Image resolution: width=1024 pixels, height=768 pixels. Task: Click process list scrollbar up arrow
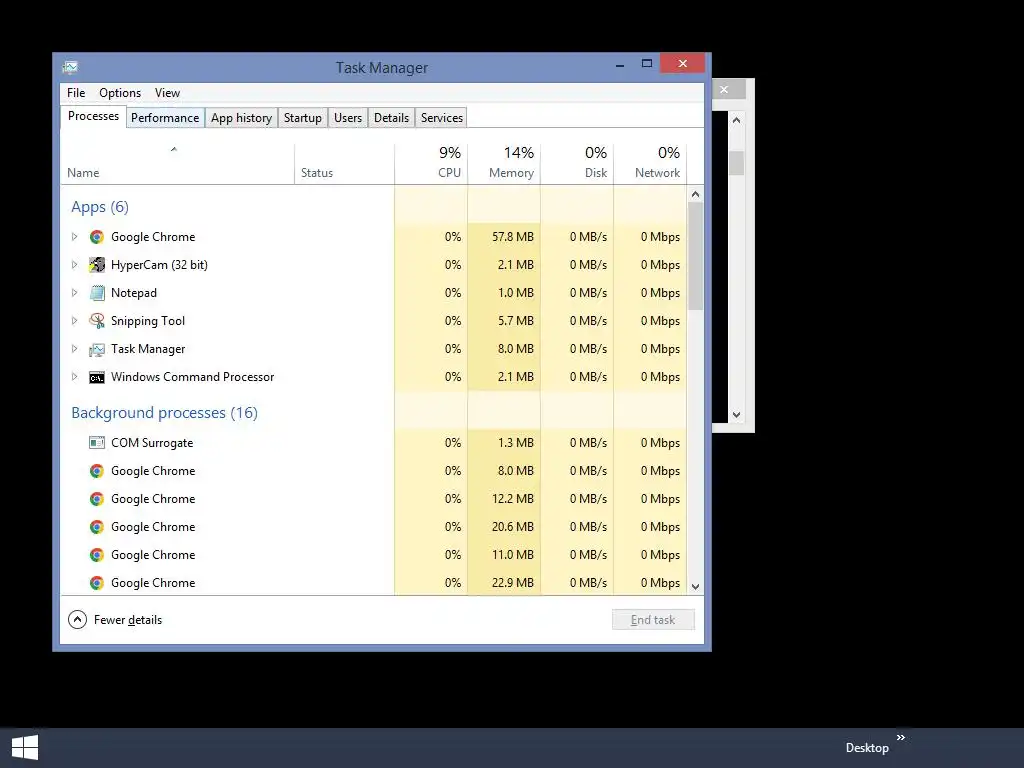pyautogui.click(x=696, y=195)
